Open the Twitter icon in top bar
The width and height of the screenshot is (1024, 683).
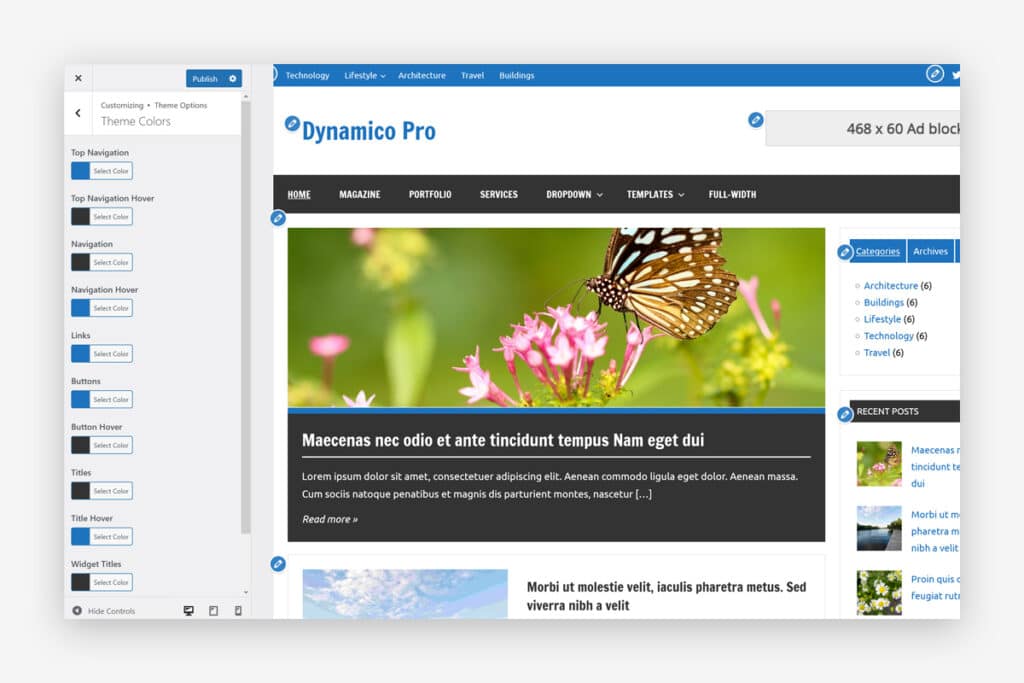[955, 75]
